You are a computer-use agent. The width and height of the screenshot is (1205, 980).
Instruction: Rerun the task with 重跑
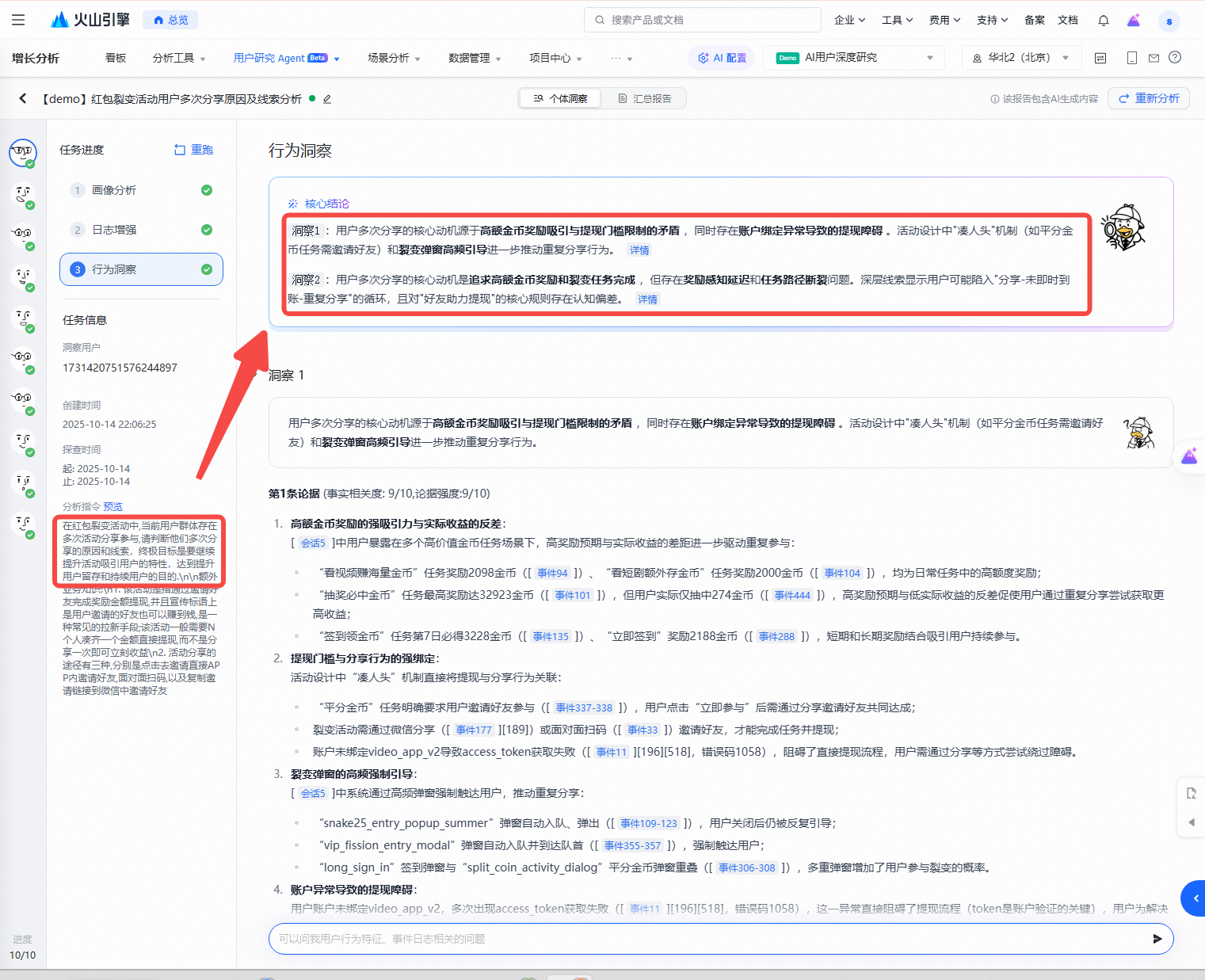[x=193, y=150]
